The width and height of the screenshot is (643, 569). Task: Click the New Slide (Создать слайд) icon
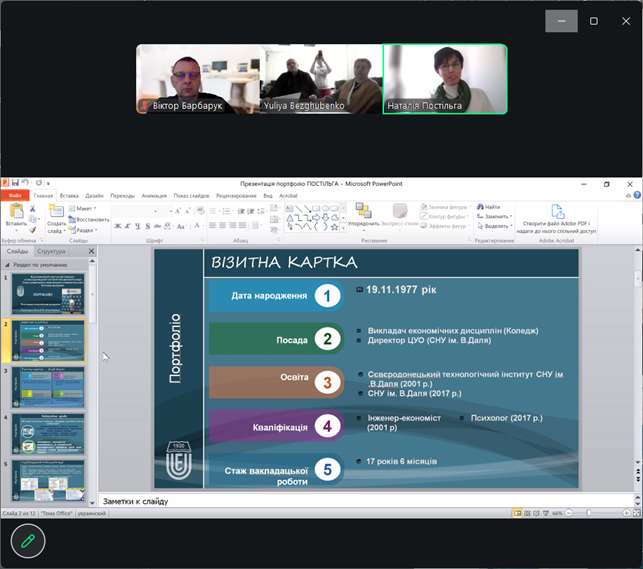[x=56, y=211]
